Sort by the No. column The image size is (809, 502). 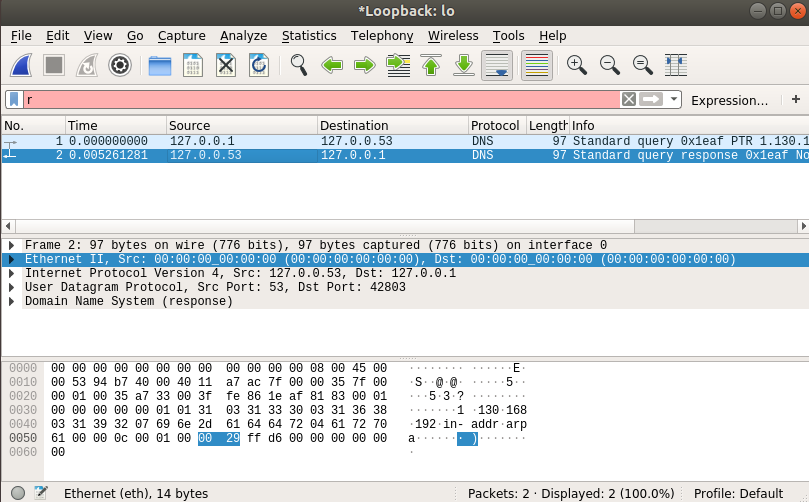(34, 125)
